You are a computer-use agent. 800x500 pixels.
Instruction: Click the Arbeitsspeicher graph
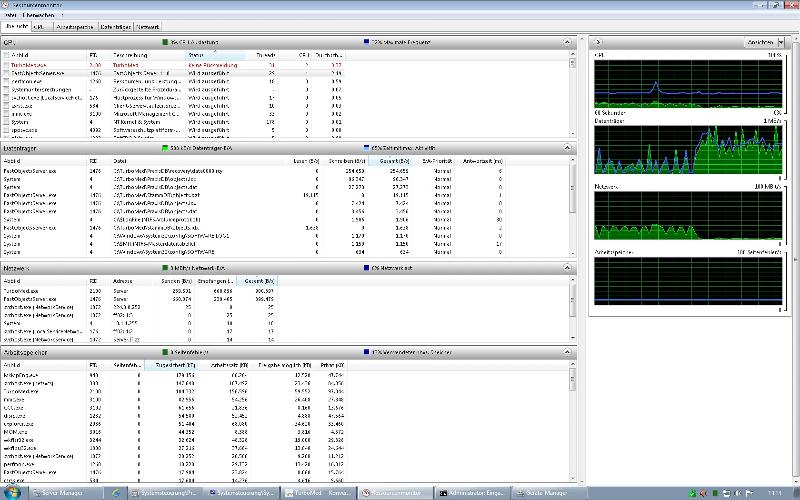tap(688, 281)
